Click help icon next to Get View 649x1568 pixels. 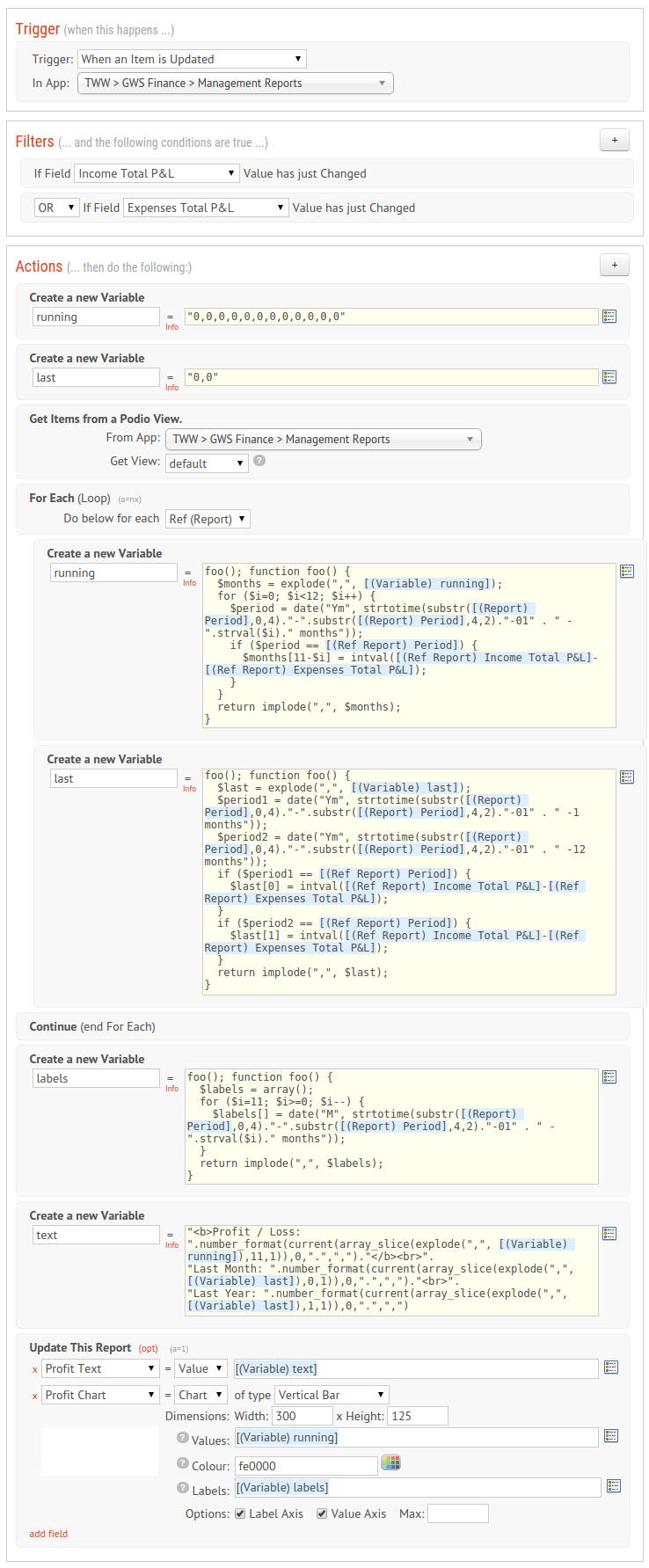click(259, 461)
